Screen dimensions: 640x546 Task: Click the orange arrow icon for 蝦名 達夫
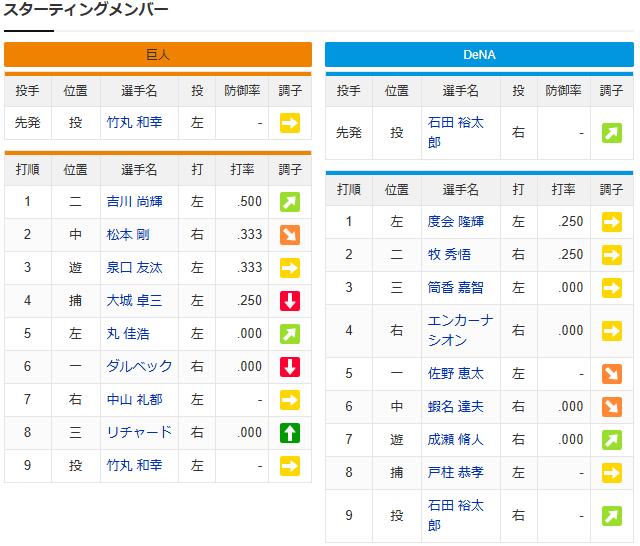612,407
